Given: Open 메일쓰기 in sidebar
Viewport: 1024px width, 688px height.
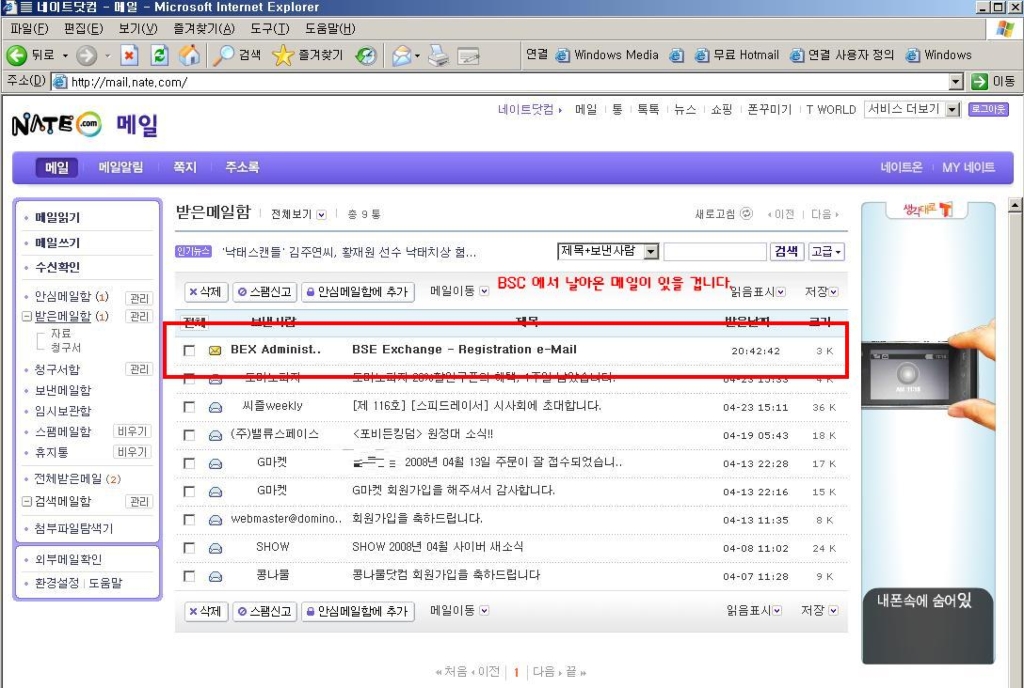Looking at the screenshot, I should [x=57, y=243].
